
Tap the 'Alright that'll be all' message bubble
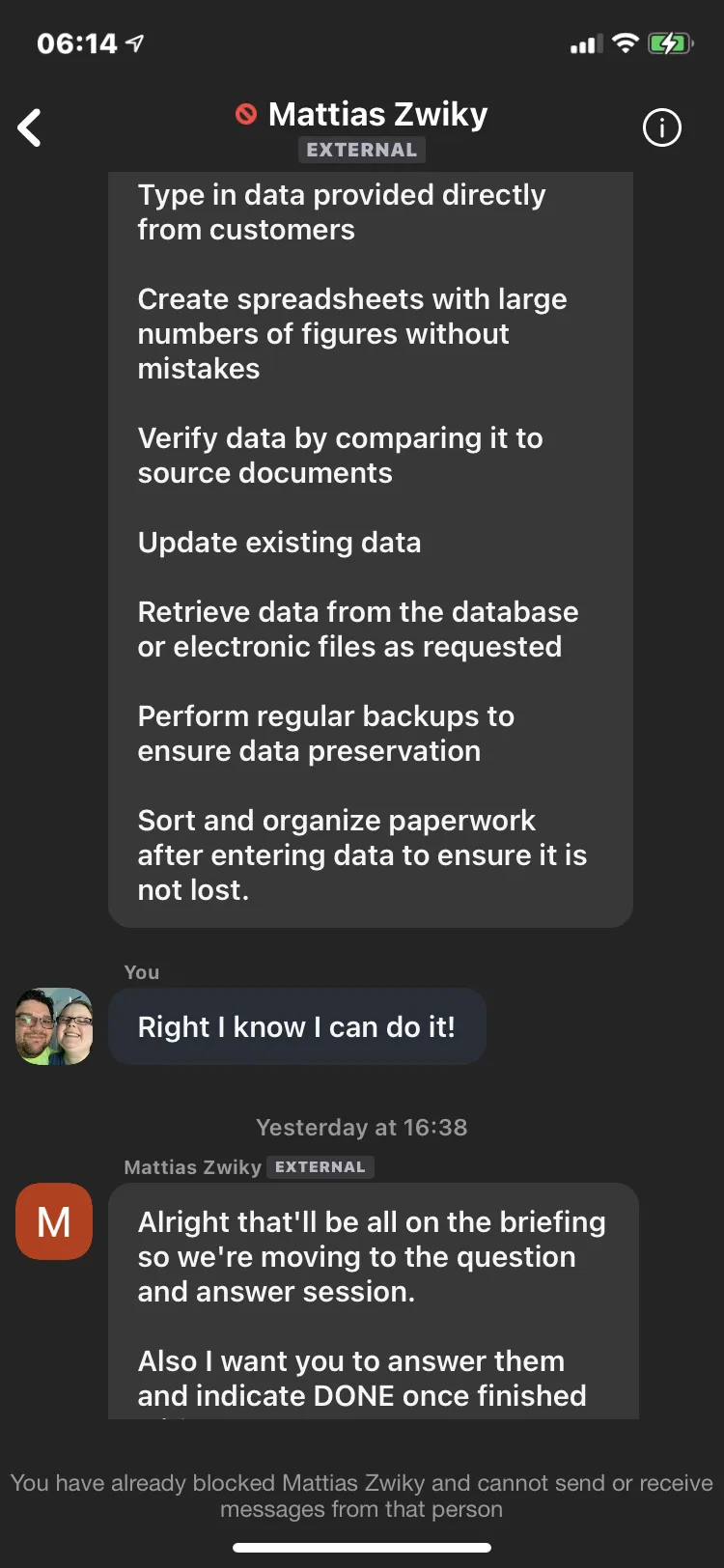click(x=374, y=1301)
